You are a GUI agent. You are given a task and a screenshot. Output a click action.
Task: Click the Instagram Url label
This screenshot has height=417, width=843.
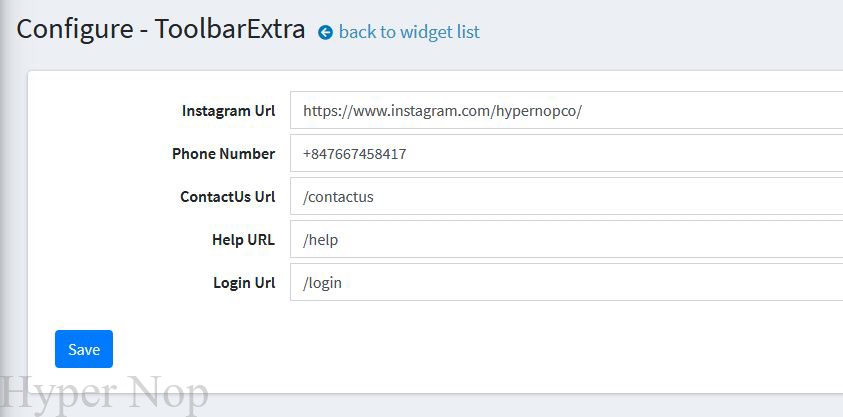(x=228, y=111)
